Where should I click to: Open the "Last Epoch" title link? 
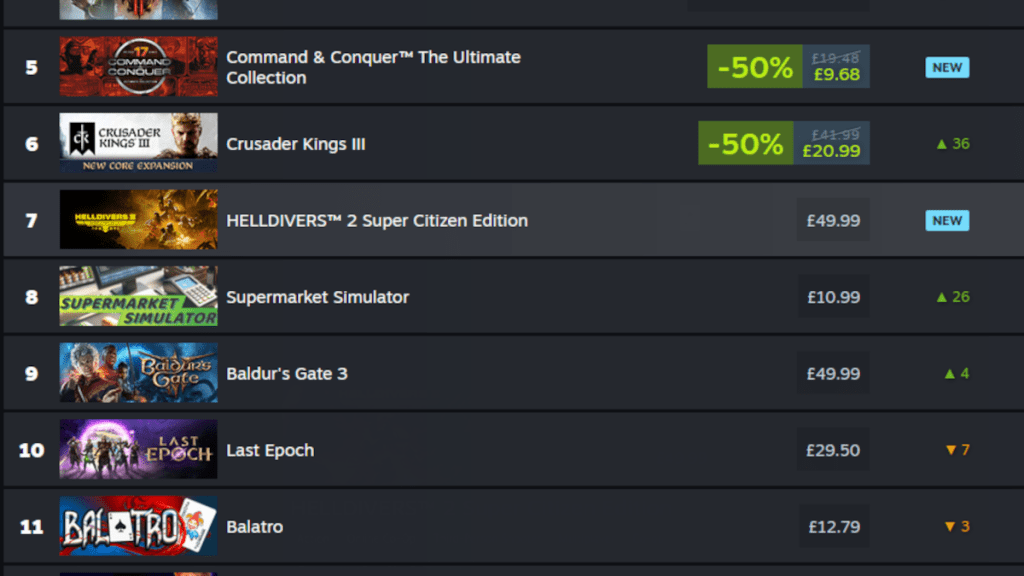pos(270,449)
